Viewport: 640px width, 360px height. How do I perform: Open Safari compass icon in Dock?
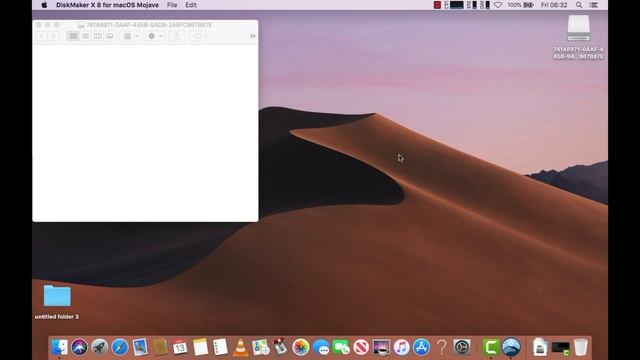120,347
